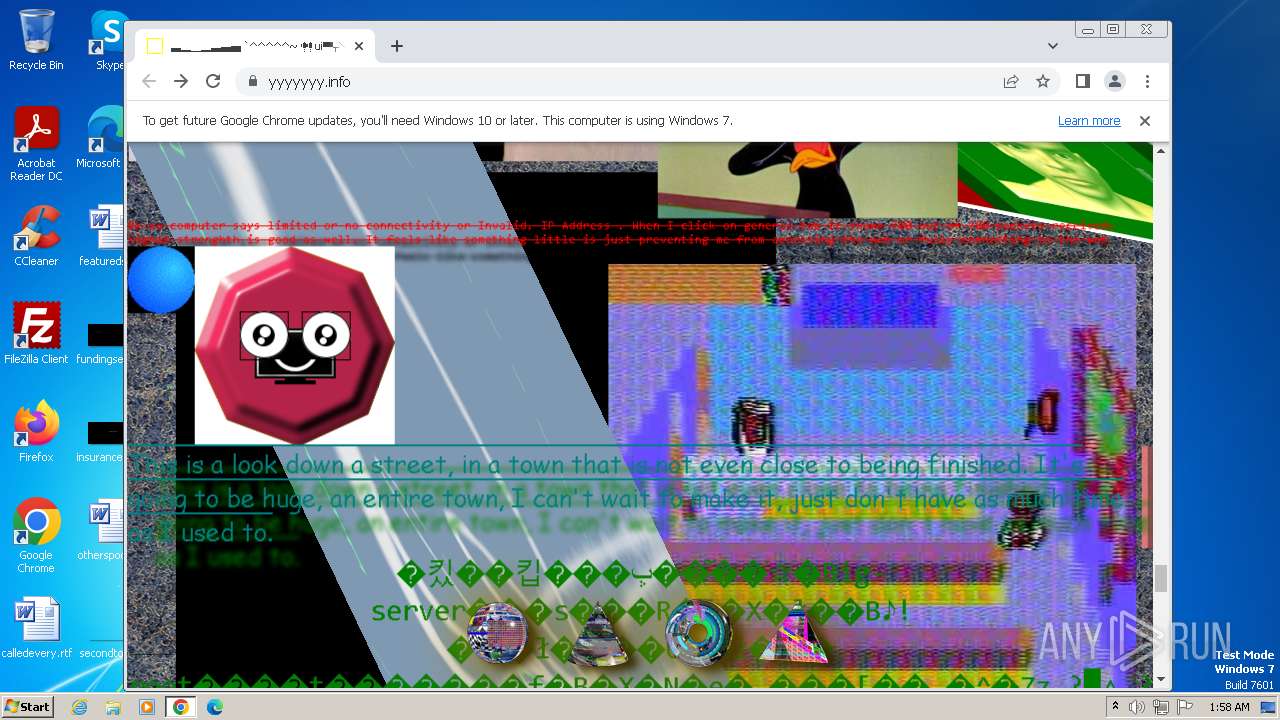Open the Learn more link
This screenshot has height=720, width=1280.
coord(1089,121)
